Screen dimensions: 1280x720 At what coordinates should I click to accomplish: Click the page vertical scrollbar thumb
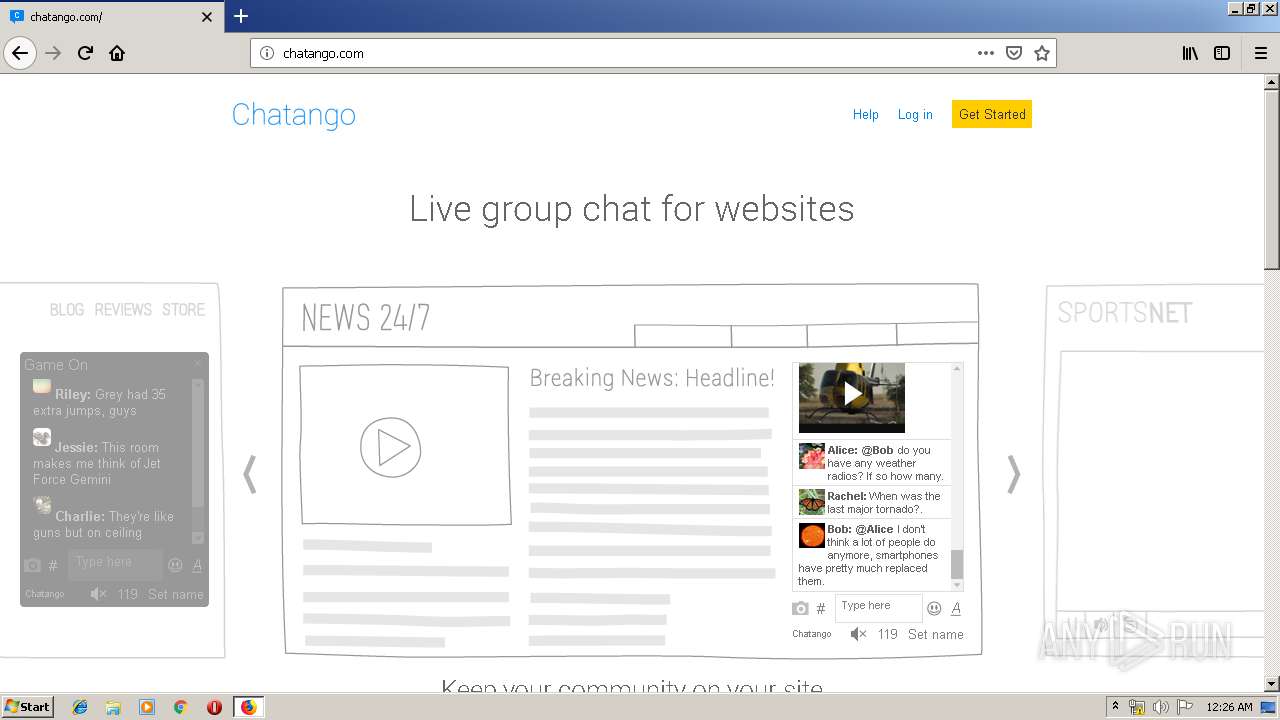click(x=1272, y=180)
